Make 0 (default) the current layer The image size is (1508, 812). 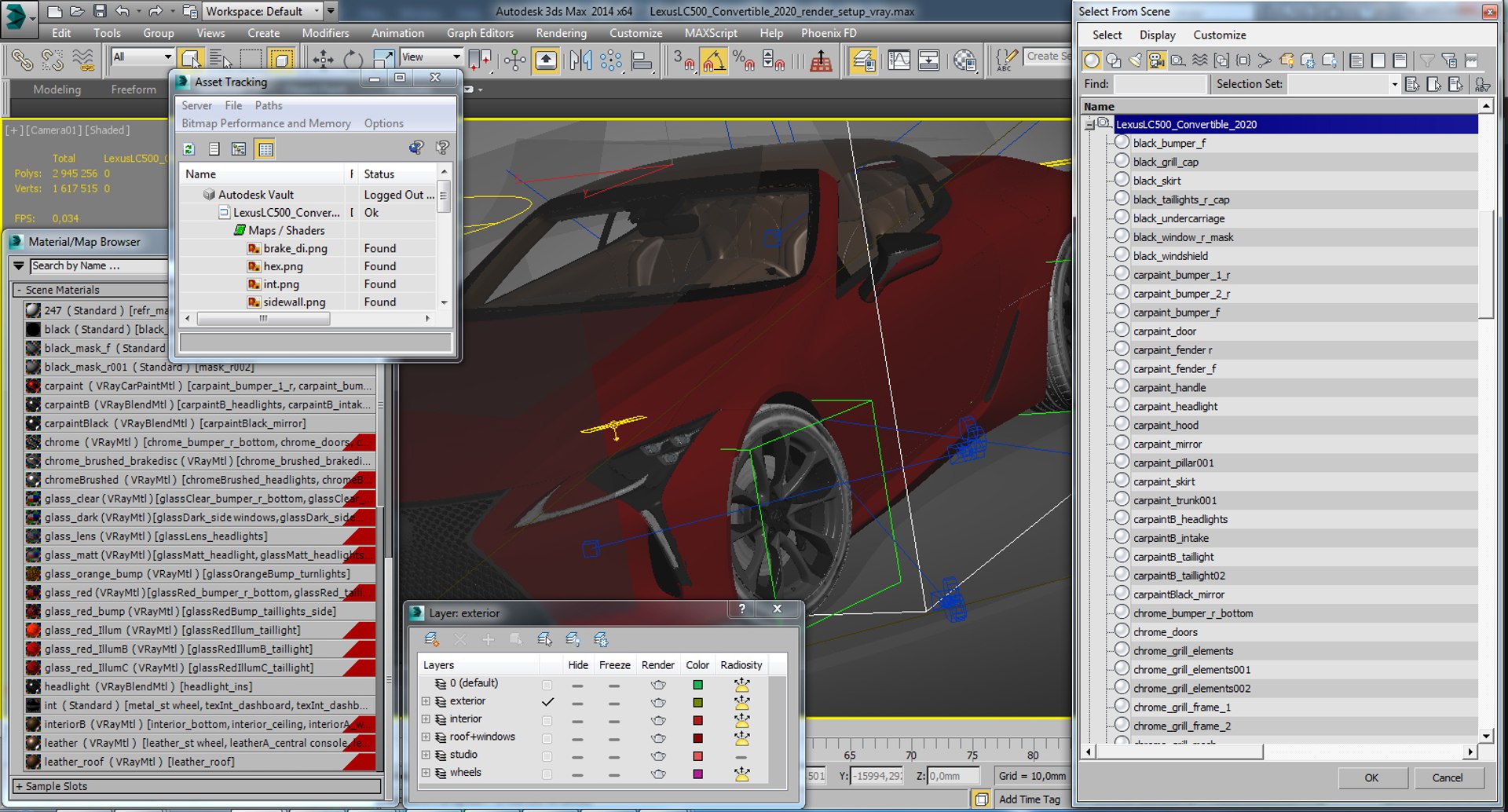(547, 684)
